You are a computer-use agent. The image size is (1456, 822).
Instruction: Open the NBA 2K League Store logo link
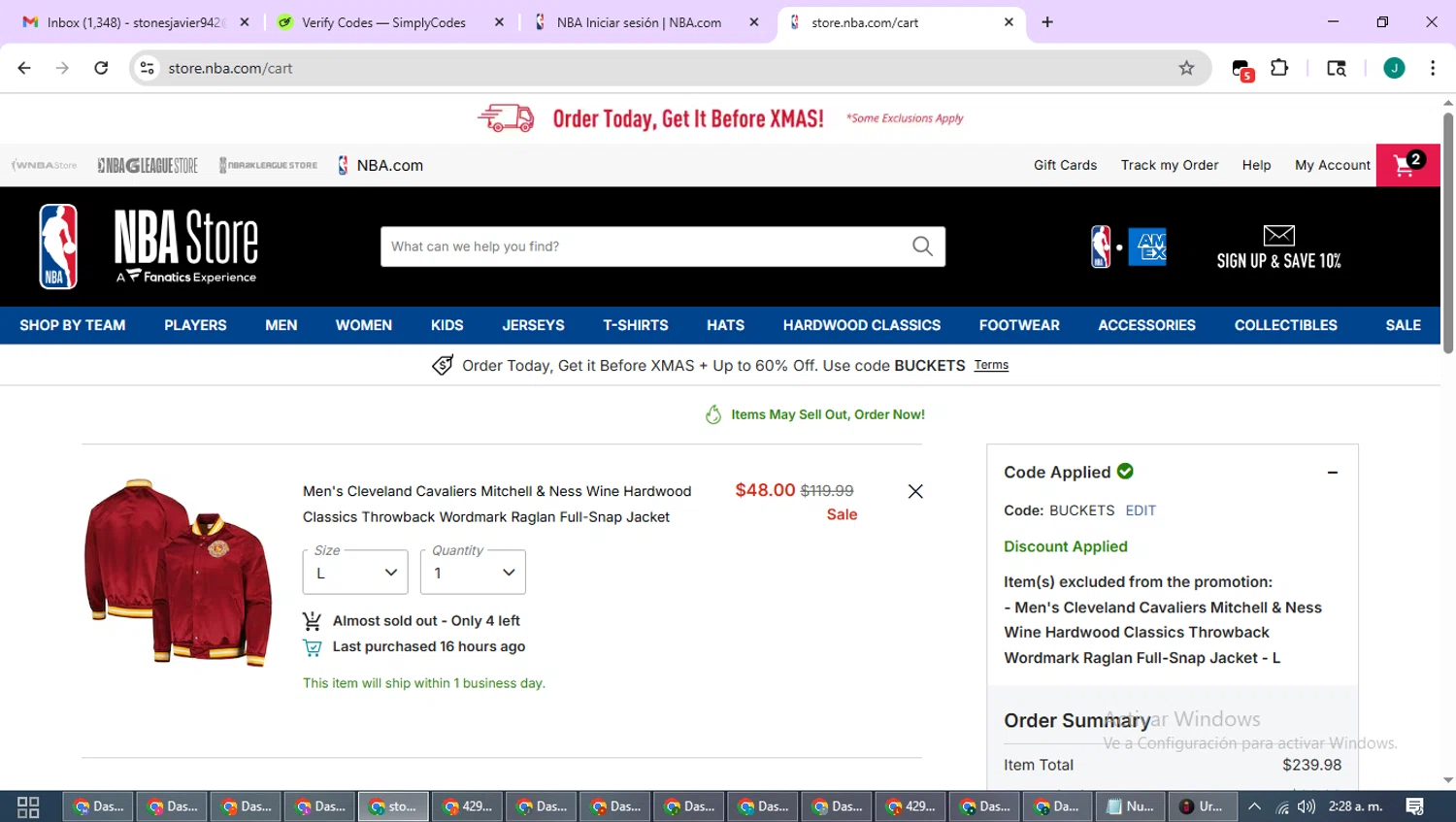pos(268,165)
